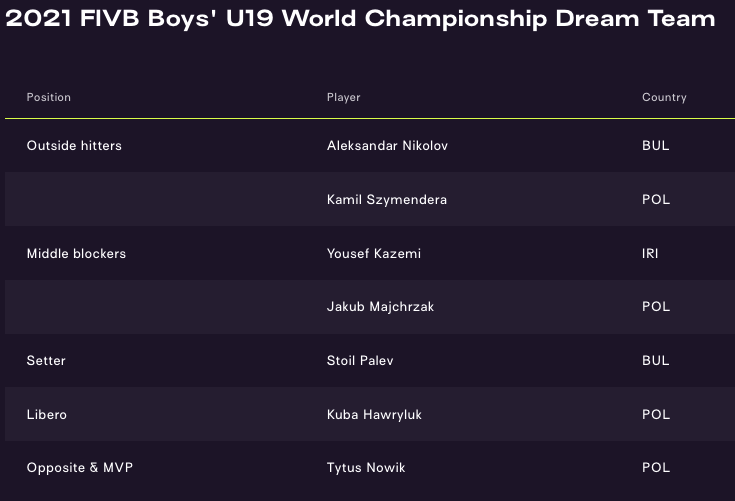Click the Player column header
This screenshot has height=501, width=735.
tap(343, 97)
